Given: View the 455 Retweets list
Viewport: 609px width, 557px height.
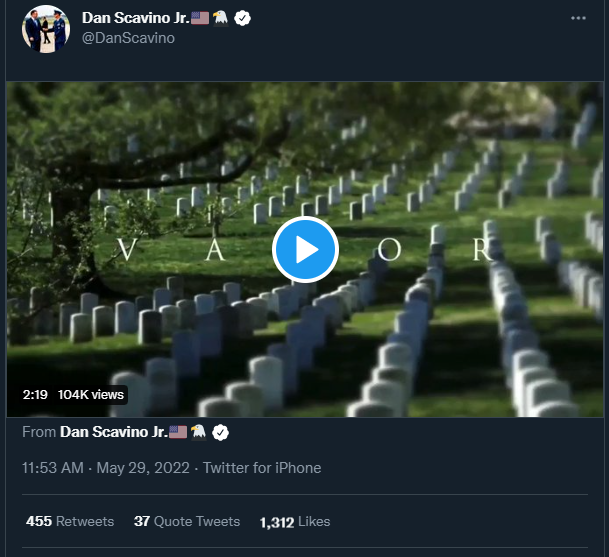Looking at the screenshot, I should tap(70, 521).
